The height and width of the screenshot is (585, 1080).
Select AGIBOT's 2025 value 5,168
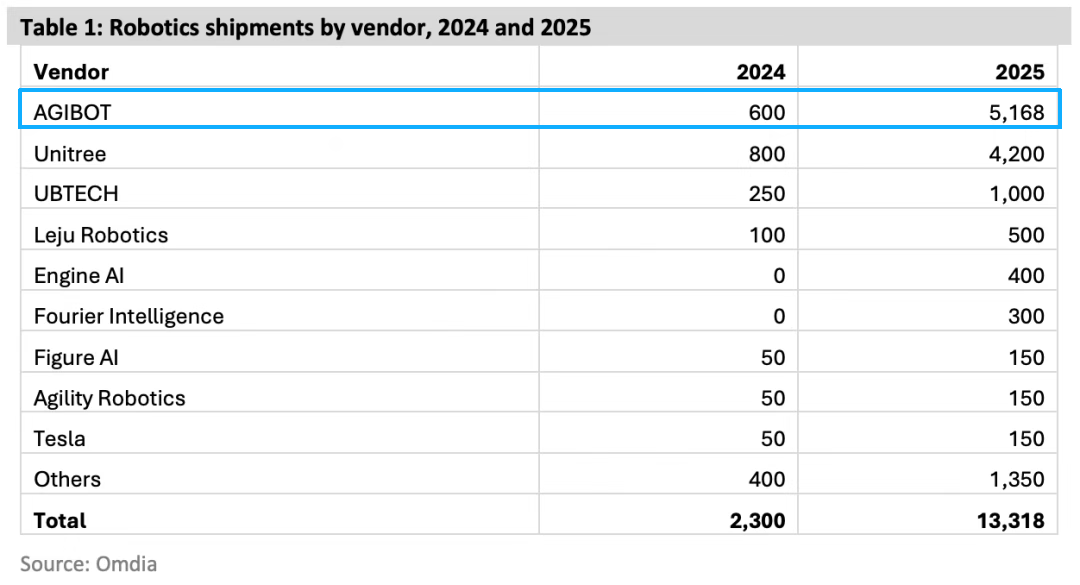pos(1011,113)
